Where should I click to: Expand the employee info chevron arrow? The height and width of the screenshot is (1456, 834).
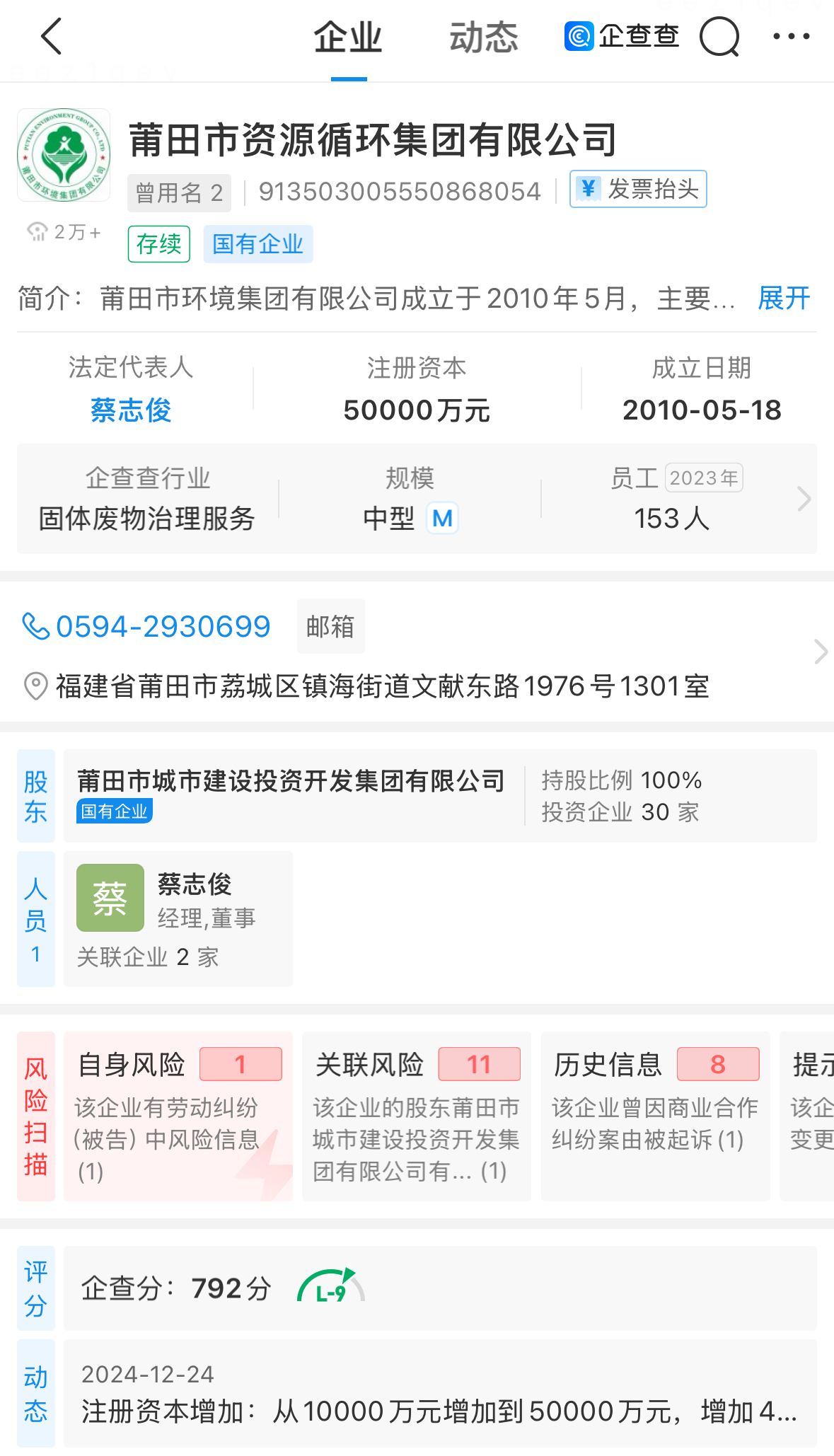pyautogui.click(x=804, y=499)
